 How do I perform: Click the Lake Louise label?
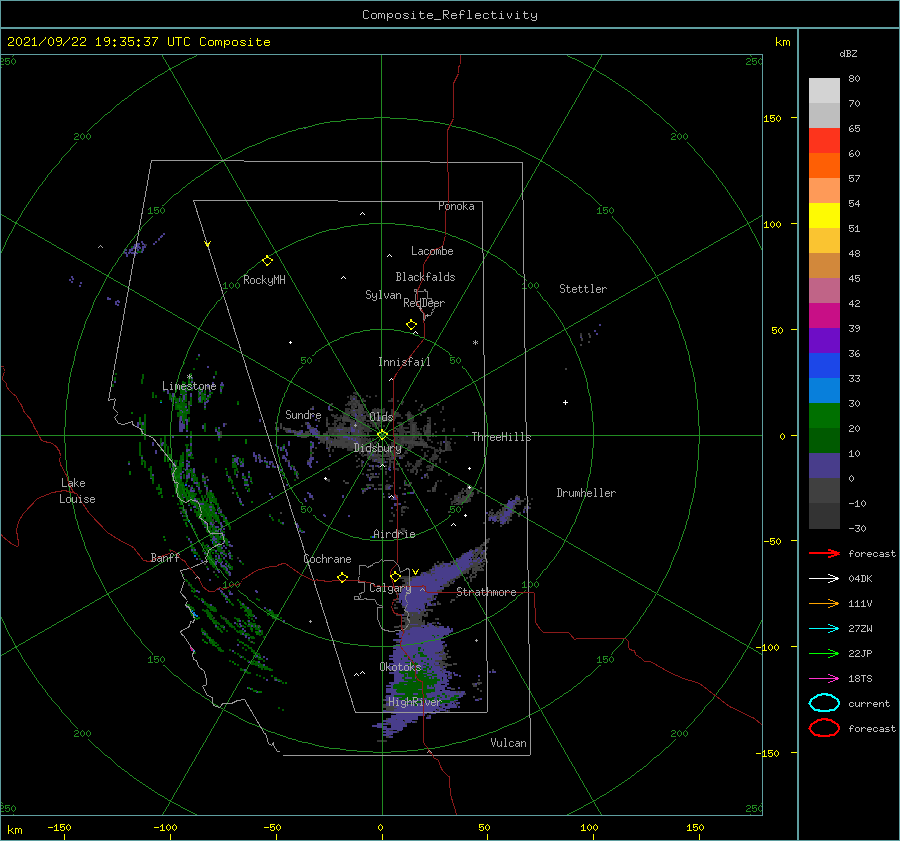pyautogui.click(x=77, y=491)
